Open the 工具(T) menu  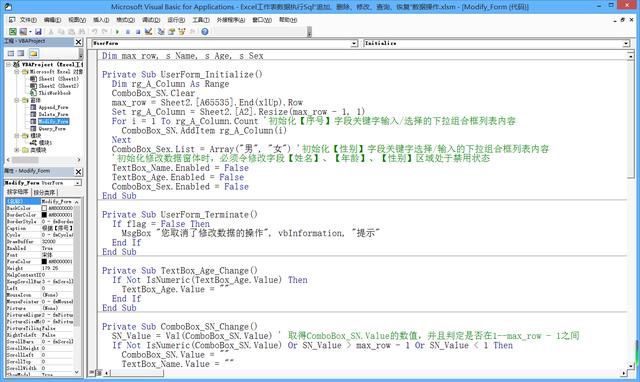tap(201, 20)
